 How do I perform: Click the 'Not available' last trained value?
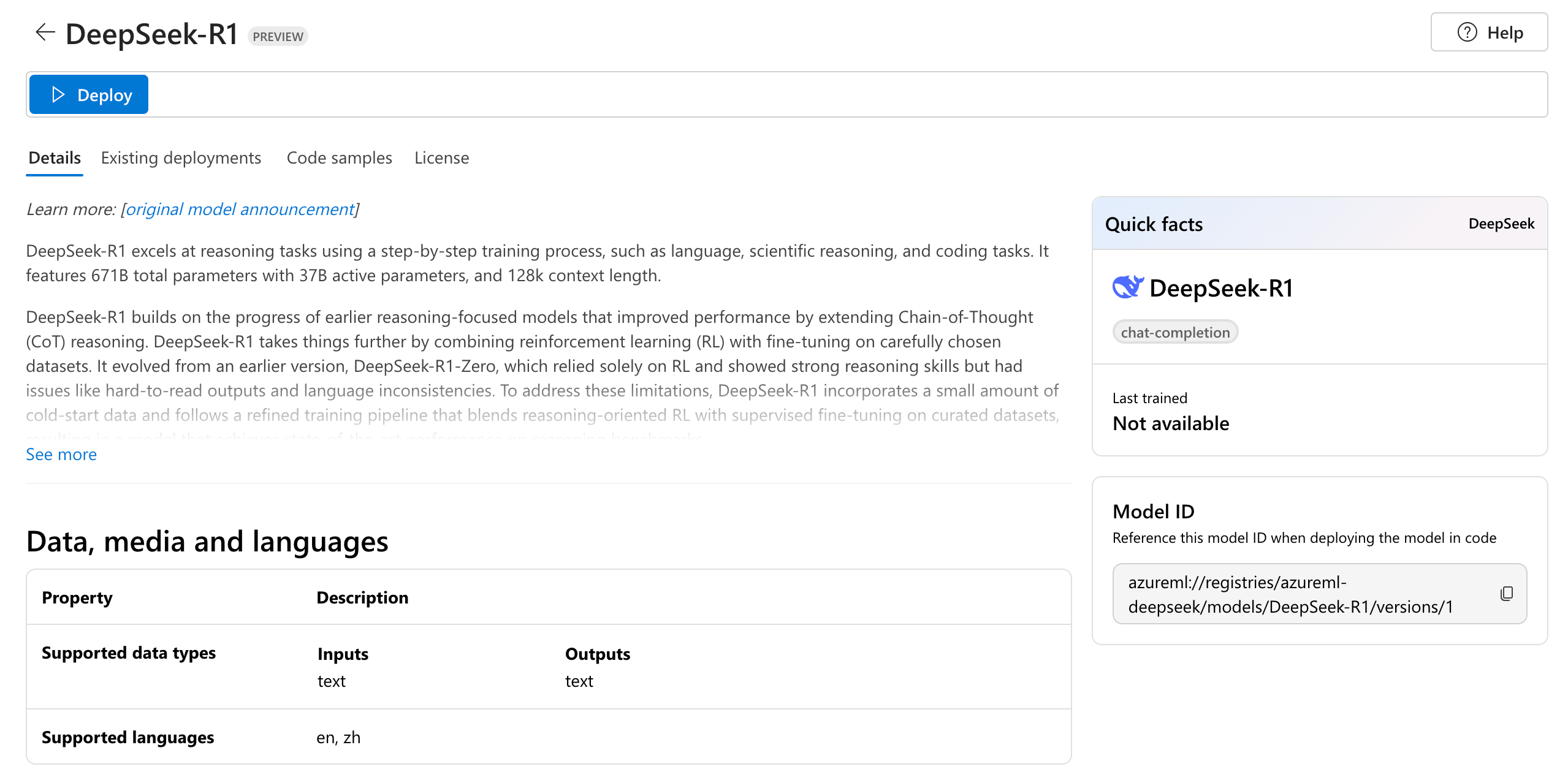pyautogui.click(x=1171, y=423)
